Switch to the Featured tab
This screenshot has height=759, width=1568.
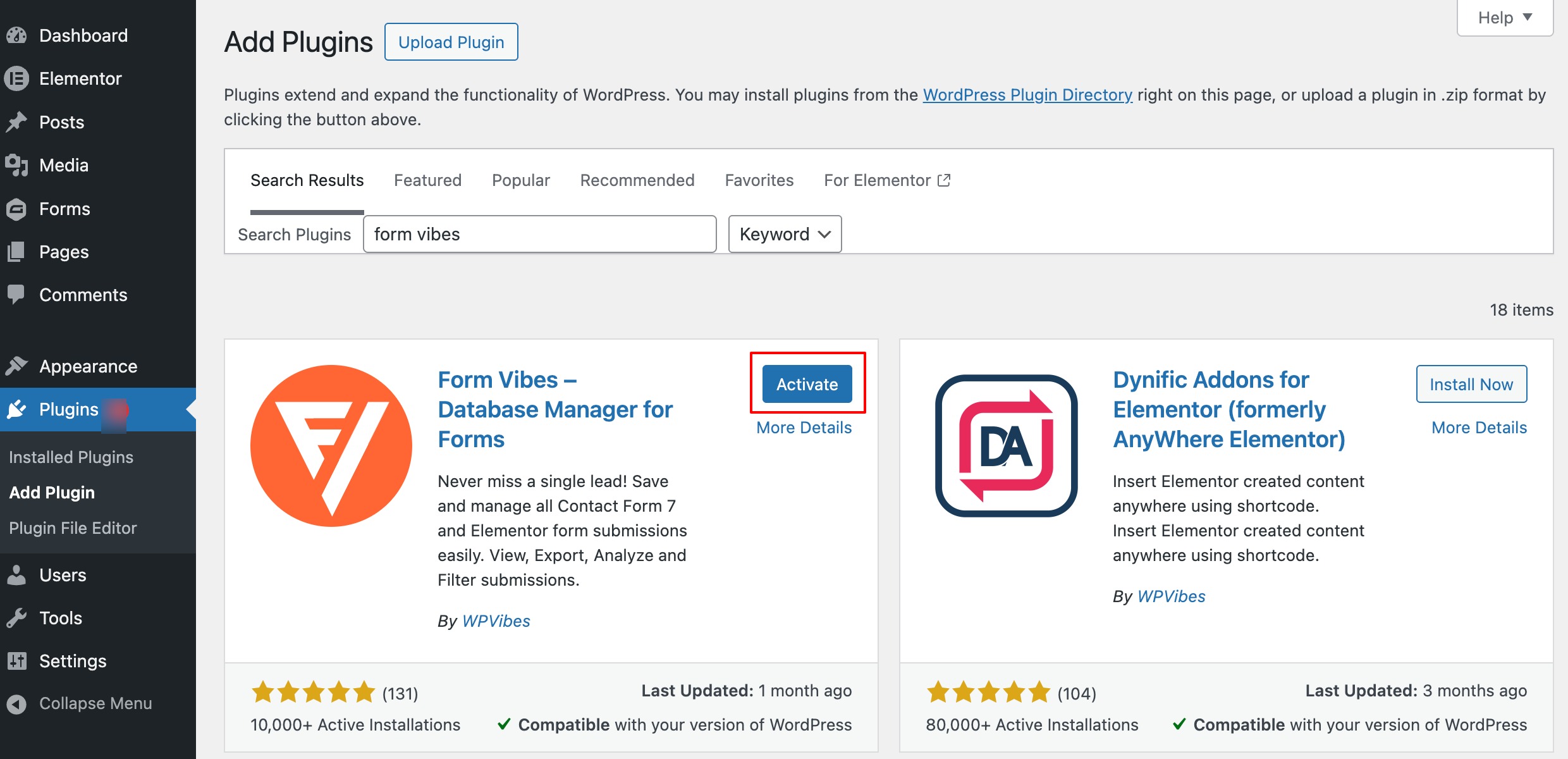(427, 180)
